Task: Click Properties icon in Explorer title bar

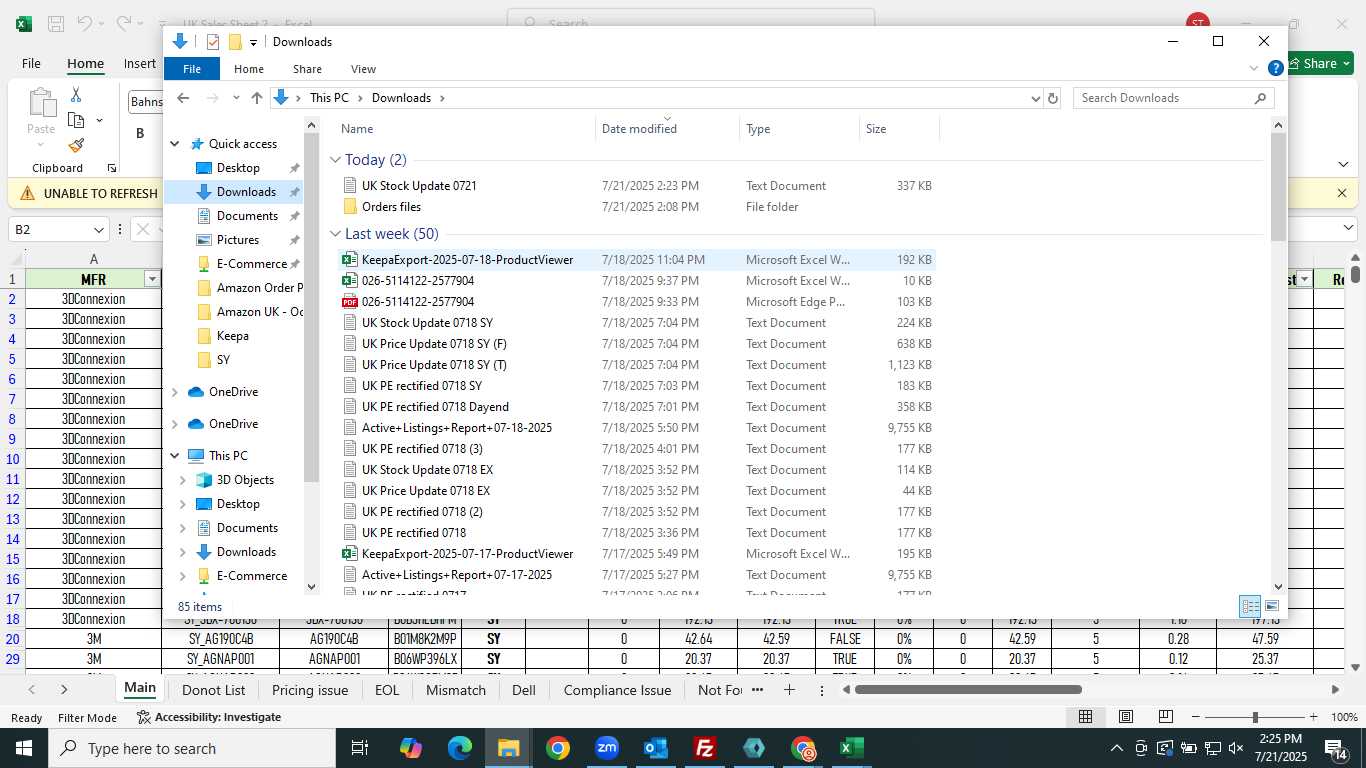Action: pyautogui.click(x=213, y=42)
